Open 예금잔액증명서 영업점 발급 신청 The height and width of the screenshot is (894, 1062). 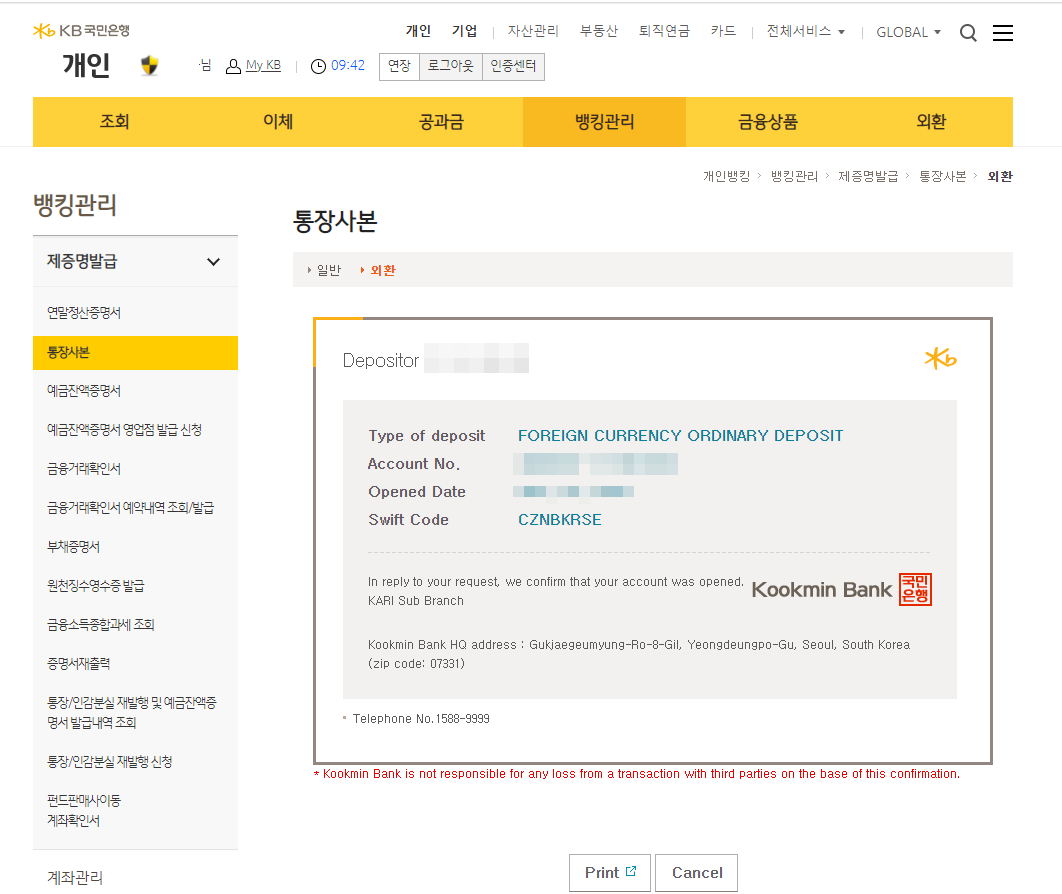(x=124, y=430)
